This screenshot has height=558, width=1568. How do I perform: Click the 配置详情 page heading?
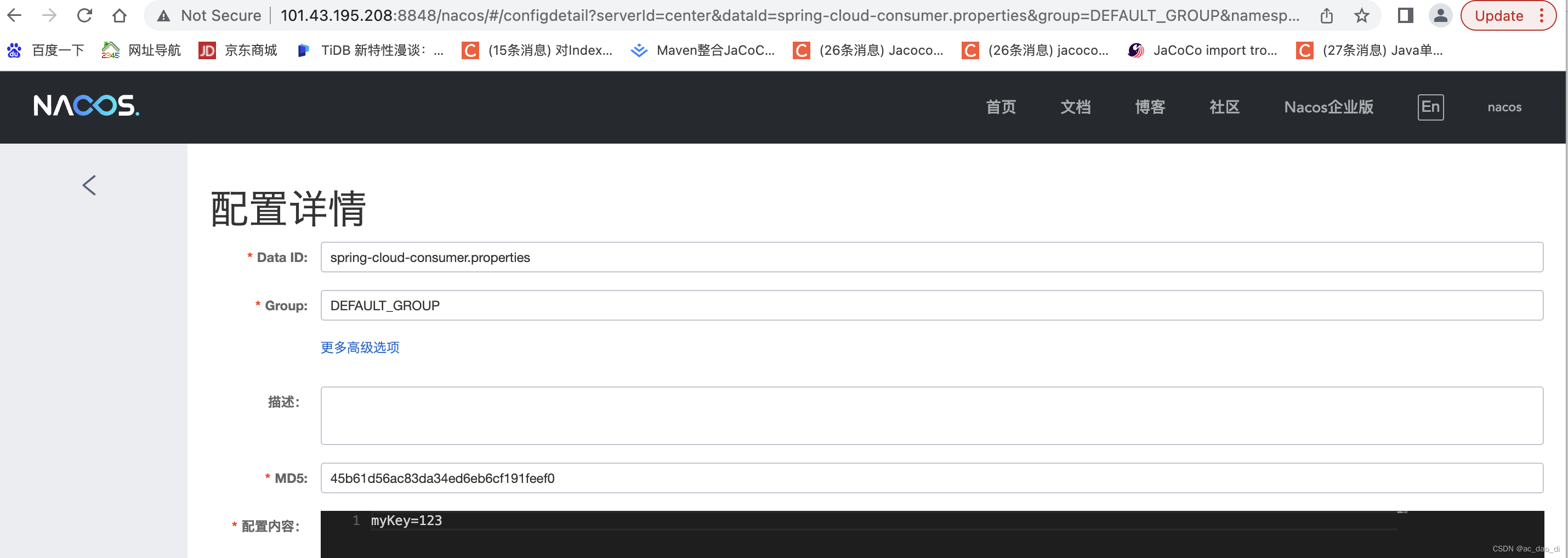[288, 209]
